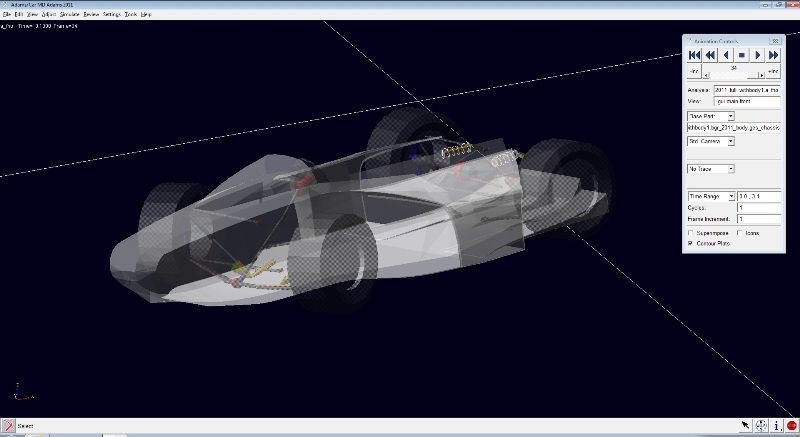
Task: Open the Simulate menu
Action: [69, 15]
